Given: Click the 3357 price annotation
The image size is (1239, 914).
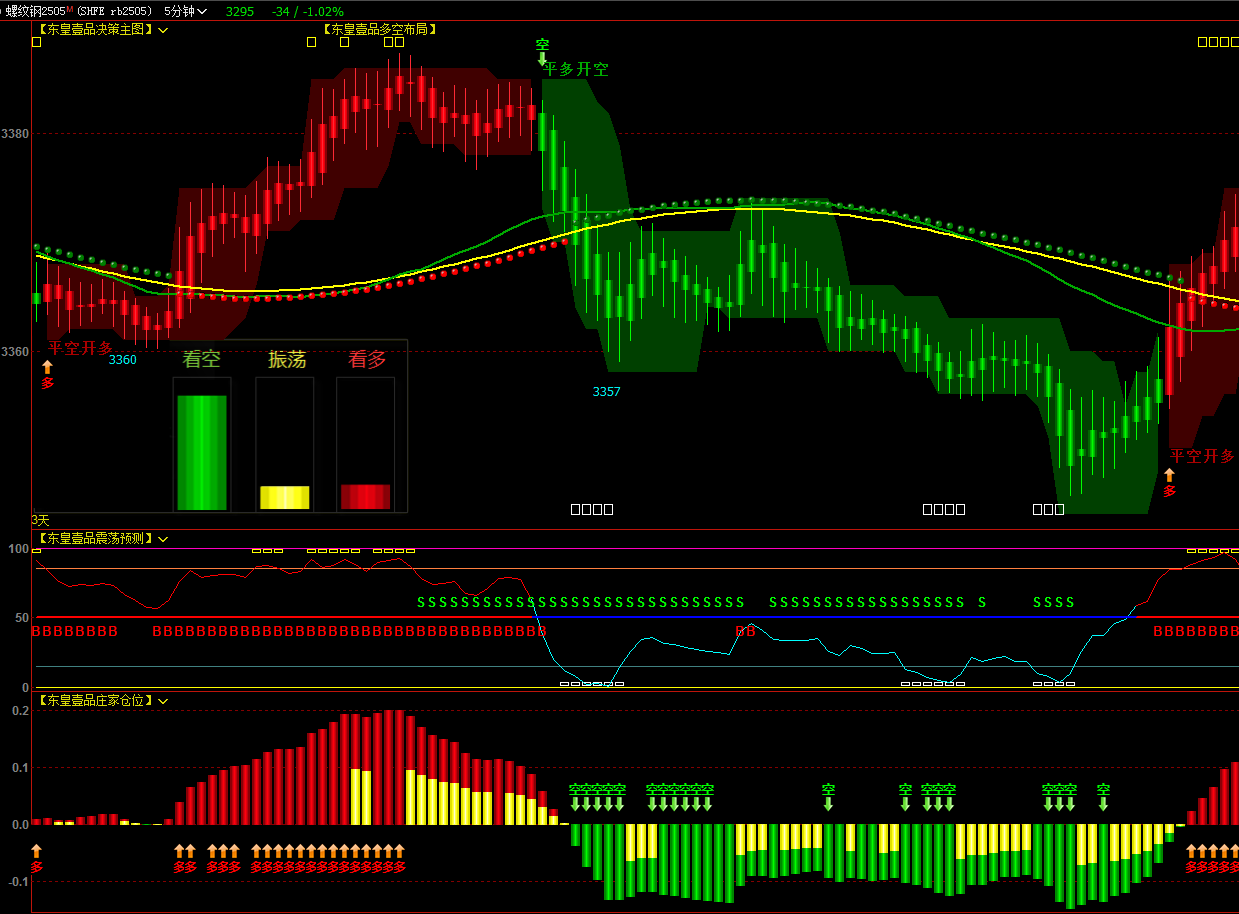Looking at the screenshot, I should [606, 392].
